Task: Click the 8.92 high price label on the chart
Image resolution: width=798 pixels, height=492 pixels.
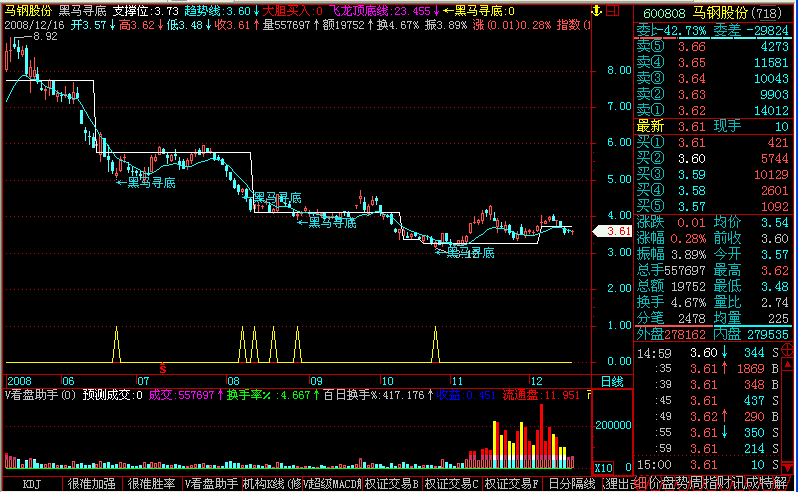Action: click(x=45, y=37)
